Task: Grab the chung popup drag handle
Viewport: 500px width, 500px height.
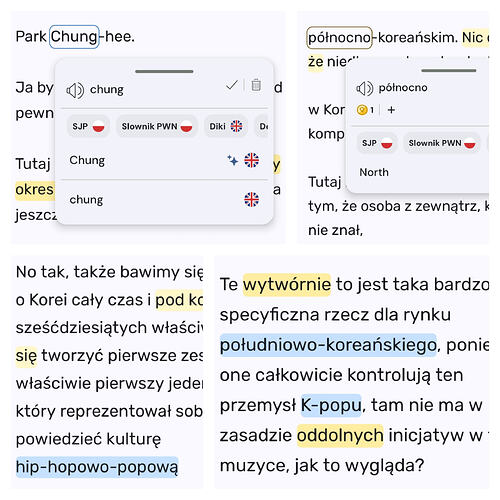Action: (164, 71)
